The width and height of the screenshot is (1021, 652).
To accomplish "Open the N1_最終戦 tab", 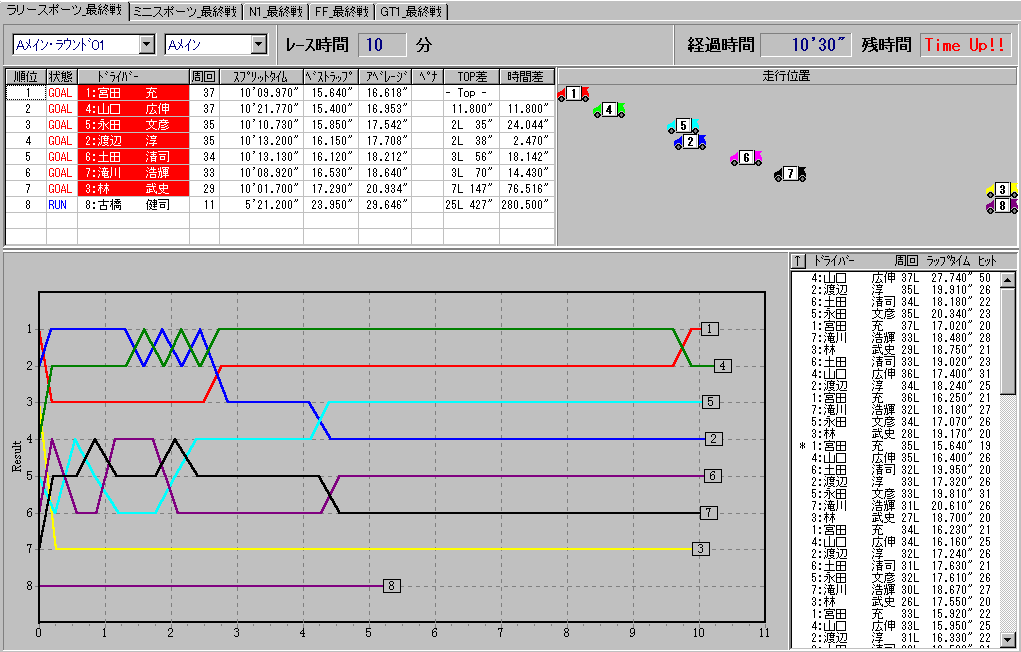I will [x=274, y=11].
